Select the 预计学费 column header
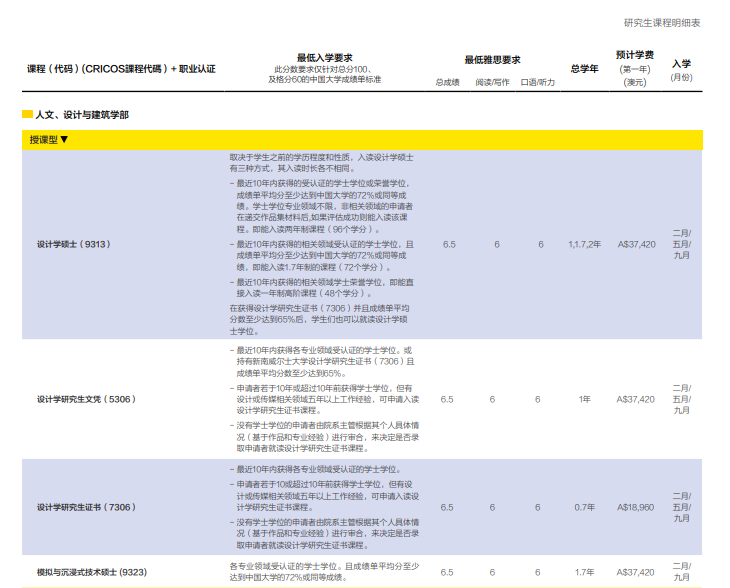This screenshot has width=730, height=588. coord(635,56)
